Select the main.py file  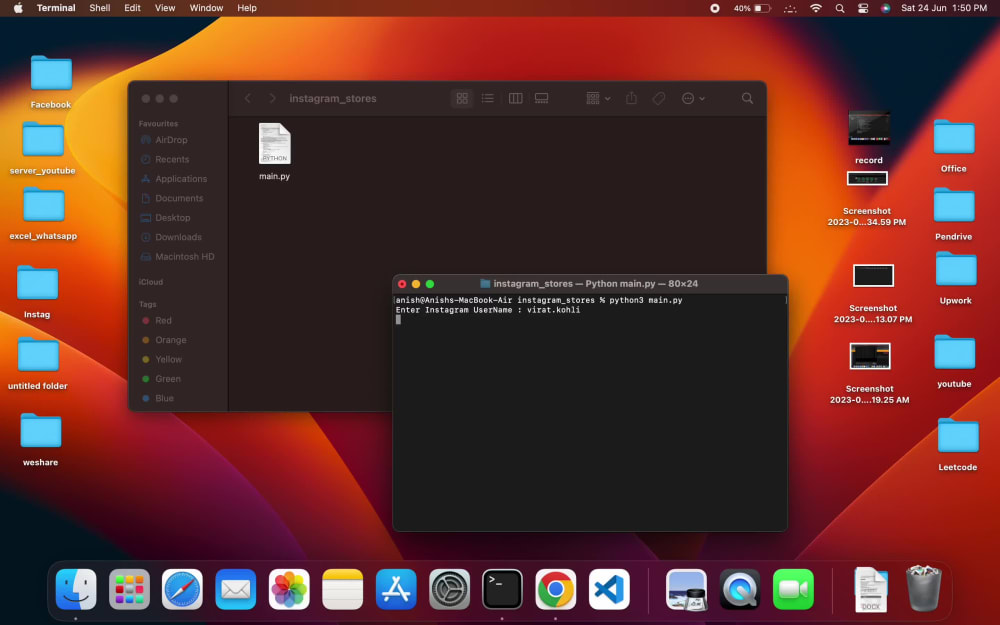tap(275, 152)
